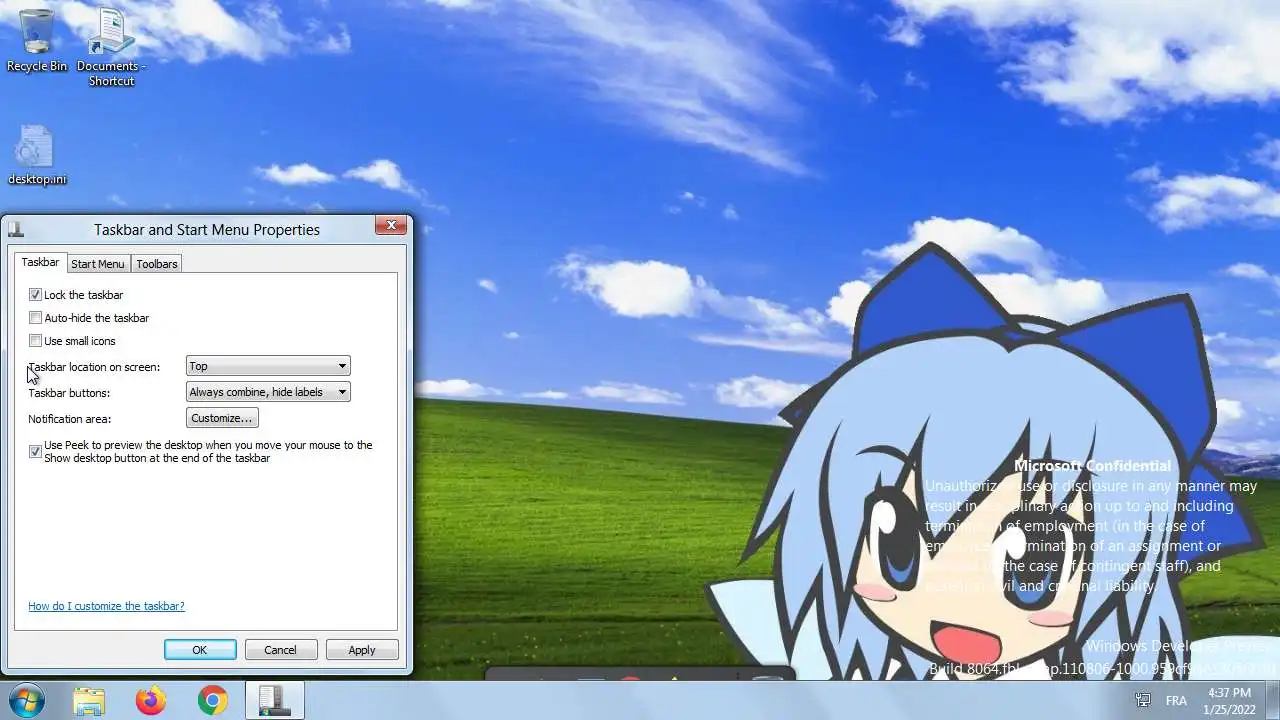Viewport: 1280px width, 720px height.
Task: Select the Documents - Shortcut desktop icon
Action: 111,47
